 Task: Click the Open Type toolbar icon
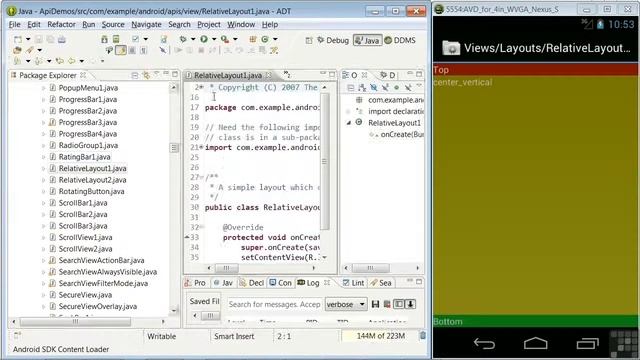18,50
